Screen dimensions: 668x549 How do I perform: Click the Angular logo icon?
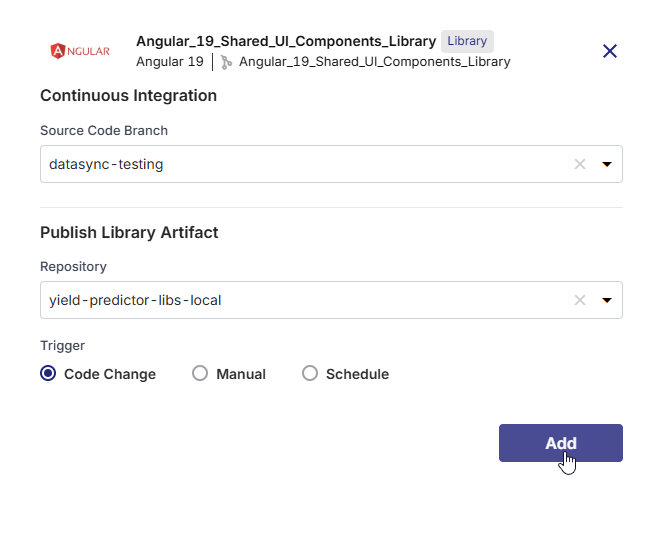(80, 51)
